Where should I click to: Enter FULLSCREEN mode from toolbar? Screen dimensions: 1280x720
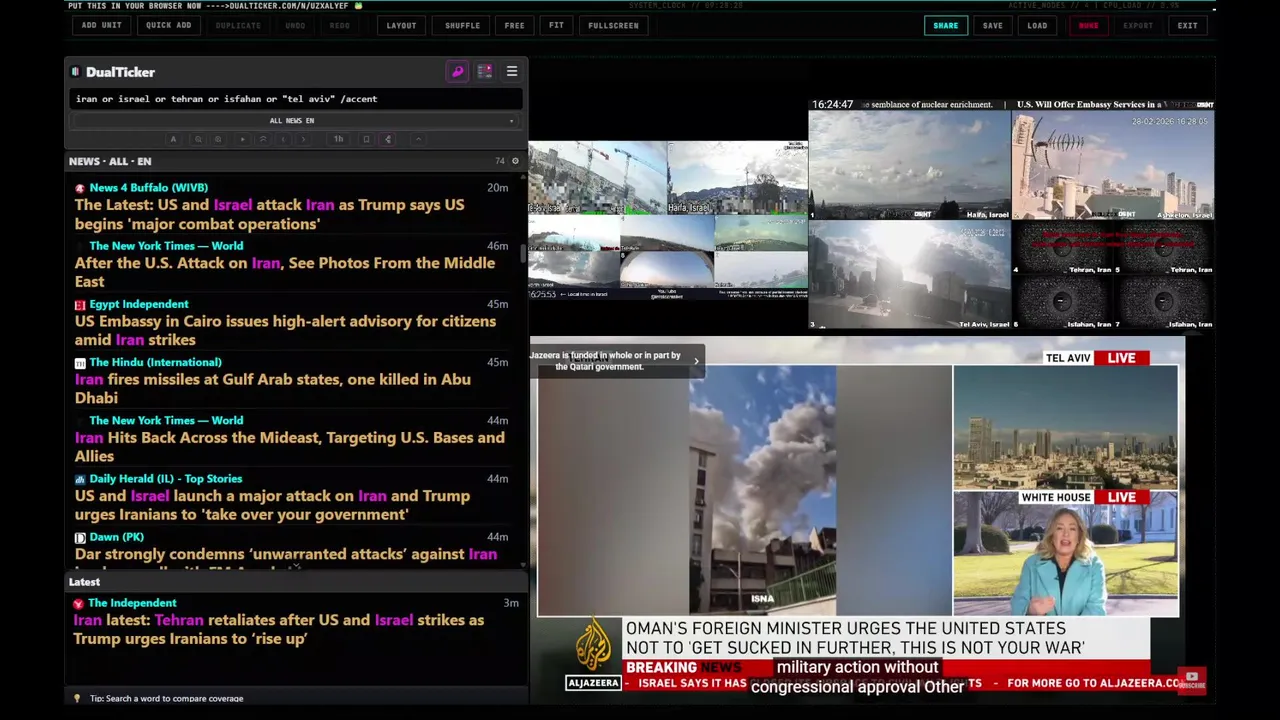(x=613, y=25)
